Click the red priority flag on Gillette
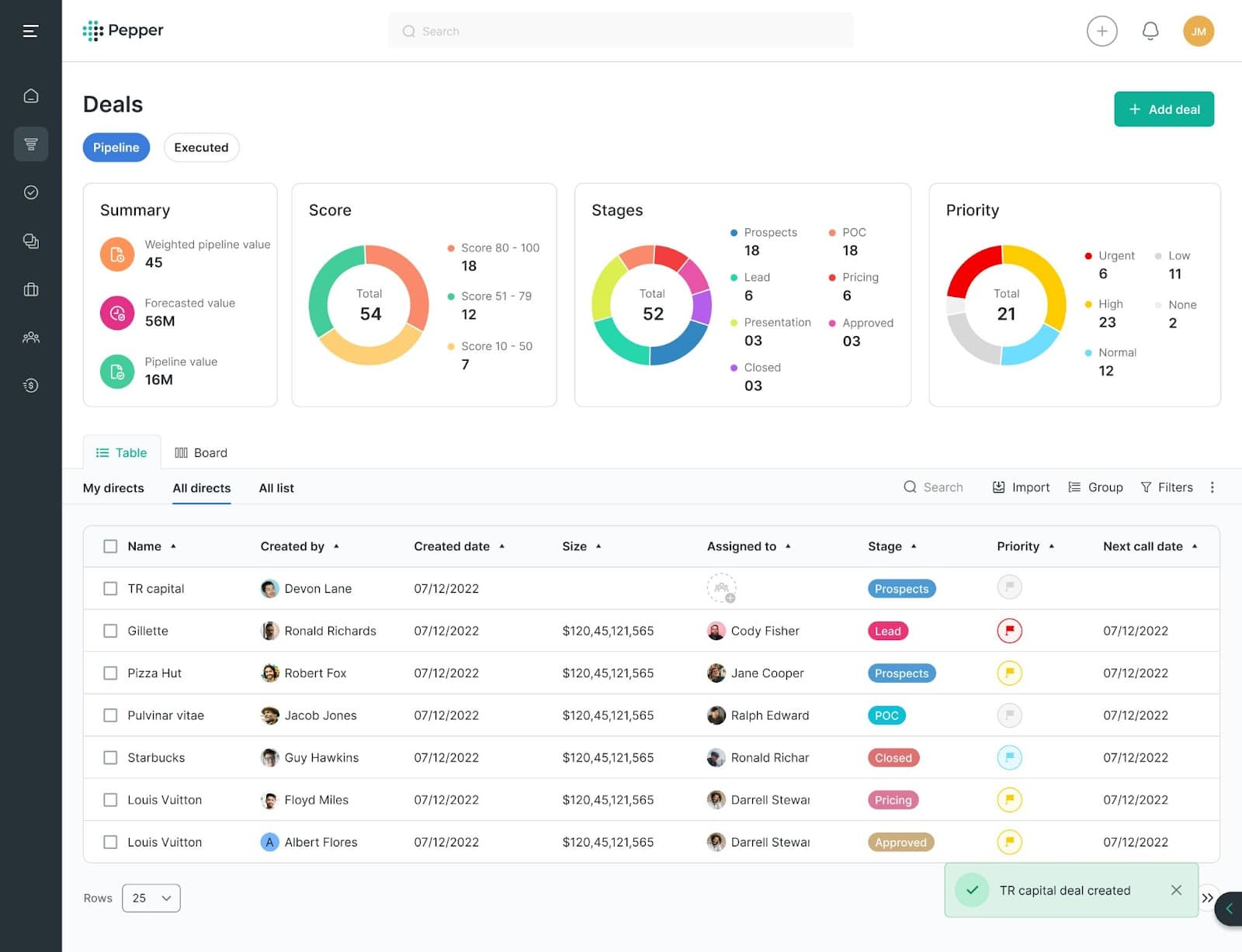The width and height of the screenshot is (1242, 952). coord(1009,631)
